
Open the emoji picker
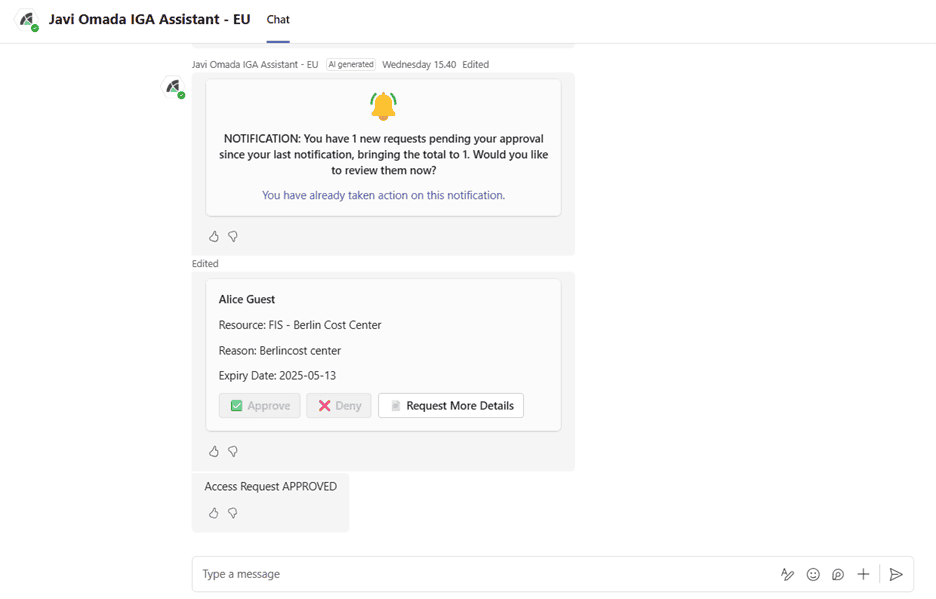(813, 575)
